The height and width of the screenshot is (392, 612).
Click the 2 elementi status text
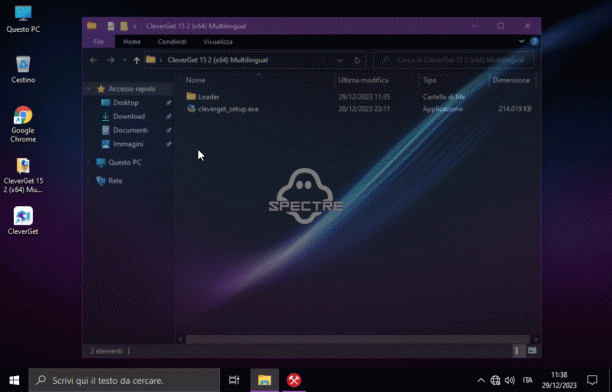click(x=107, y=351)
